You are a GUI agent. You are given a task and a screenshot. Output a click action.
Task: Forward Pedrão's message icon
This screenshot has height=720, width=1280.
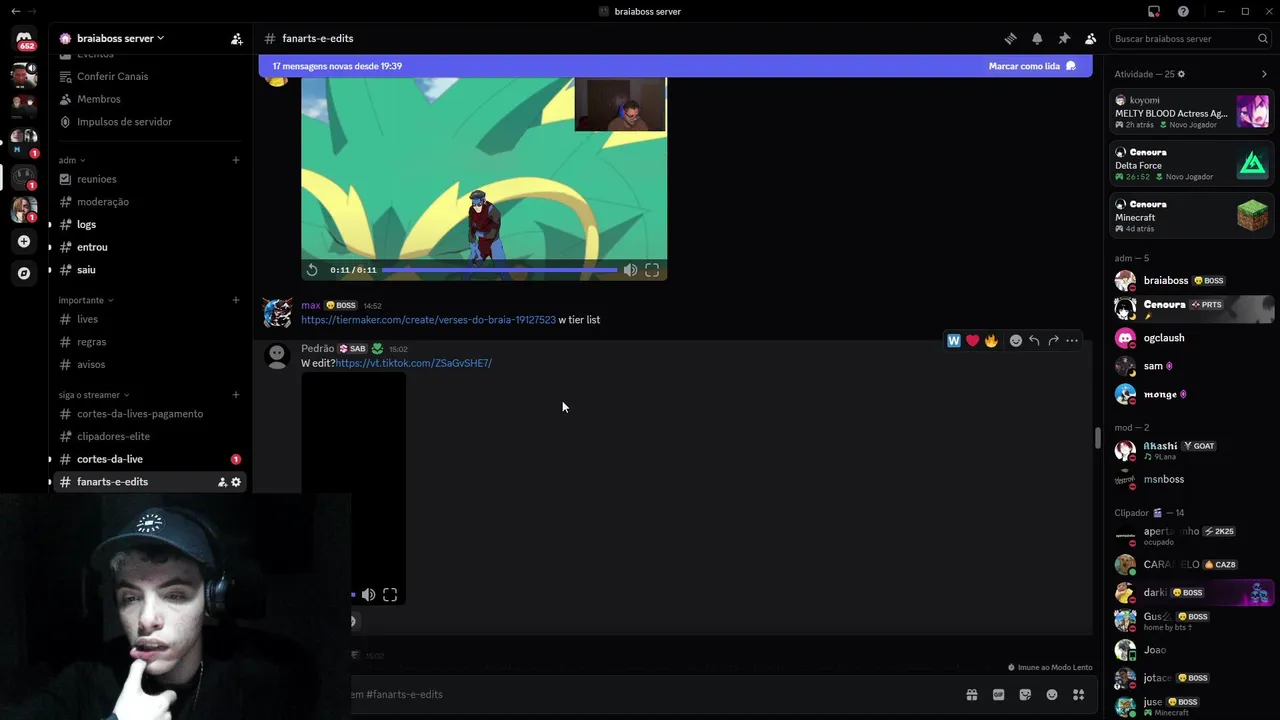1053,341
